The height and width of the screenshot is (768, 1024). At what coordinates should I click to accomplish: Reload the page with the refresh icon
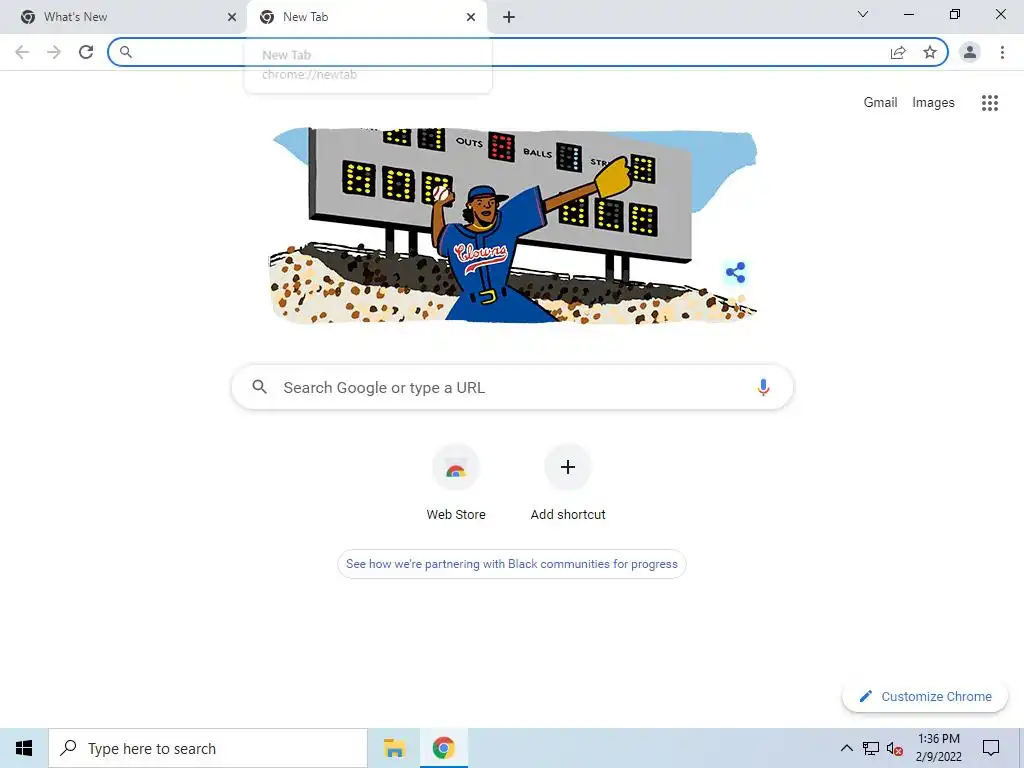pyautogui.click(x=86, y=52)
